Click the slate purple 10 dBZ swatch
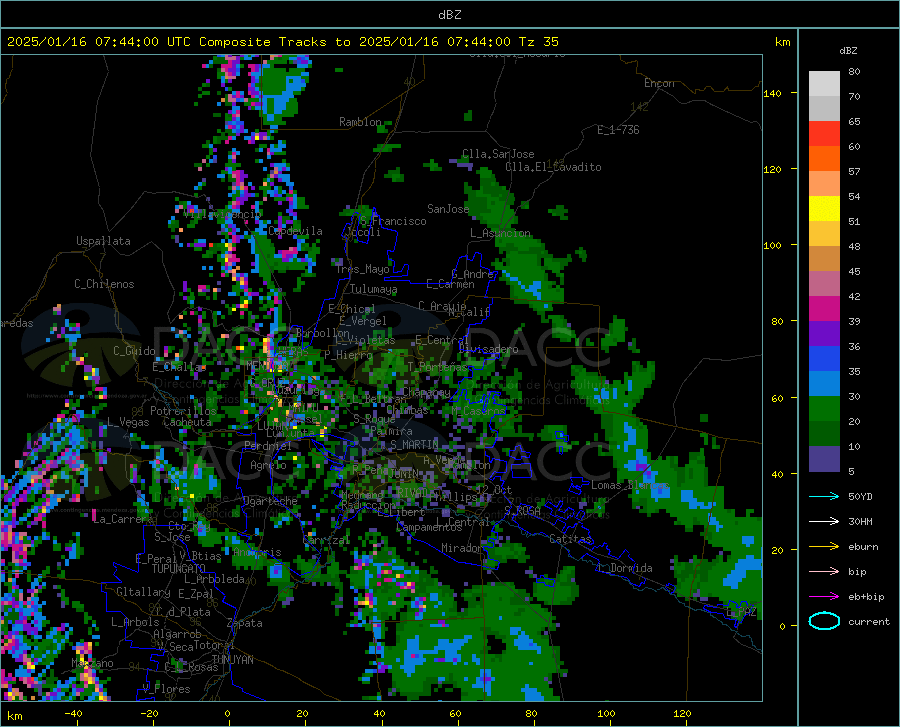 point(824,459)
